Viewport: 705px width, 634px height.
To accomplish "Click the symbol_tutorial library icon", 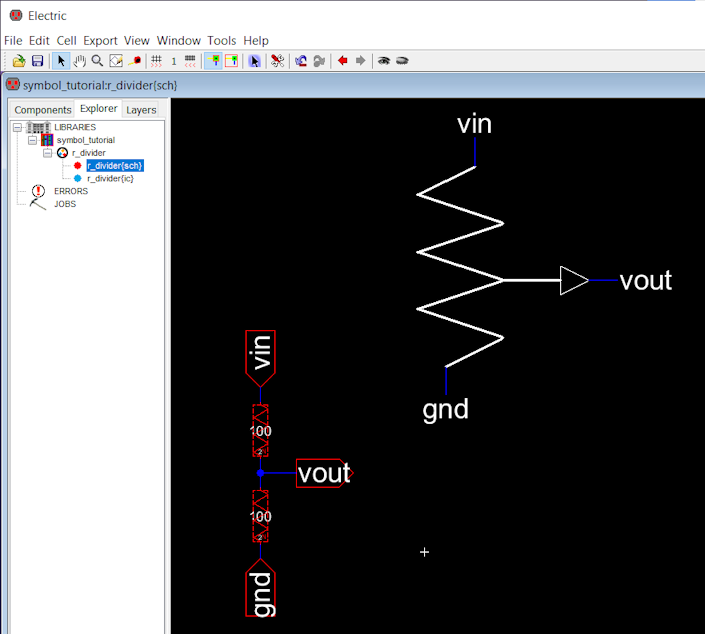I will click(x=47, y=140).
